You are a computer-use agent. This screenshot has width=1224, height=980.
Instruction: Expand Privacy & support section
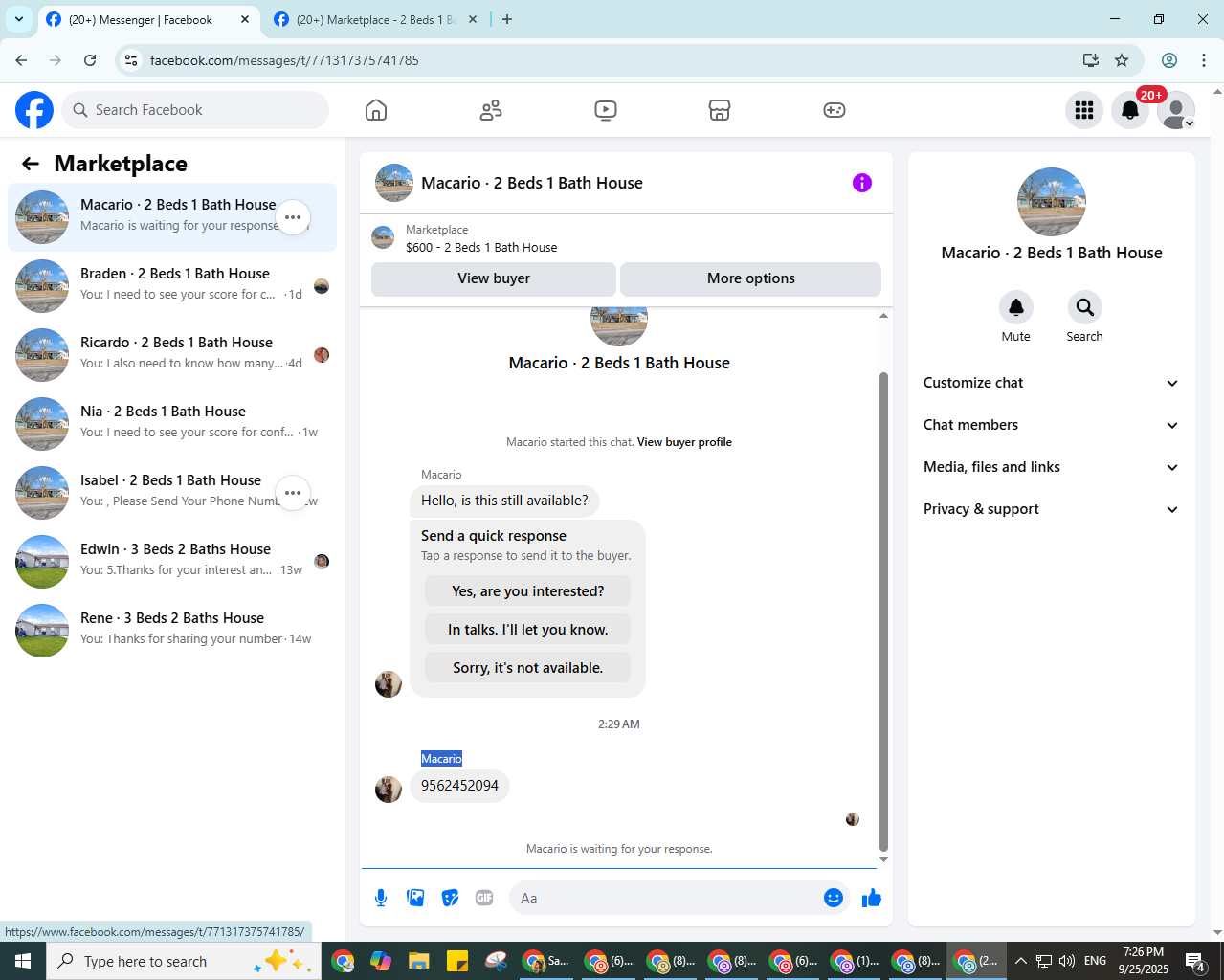click(x=1051, y=509)
